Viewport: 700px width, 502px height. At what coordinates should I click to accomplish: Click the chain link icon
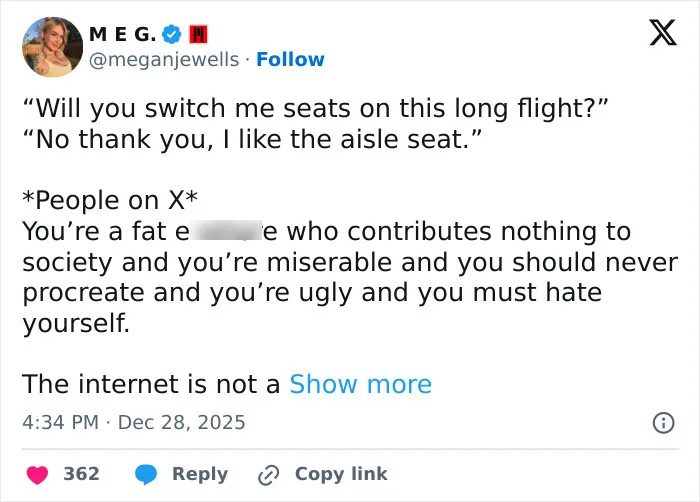268,475
